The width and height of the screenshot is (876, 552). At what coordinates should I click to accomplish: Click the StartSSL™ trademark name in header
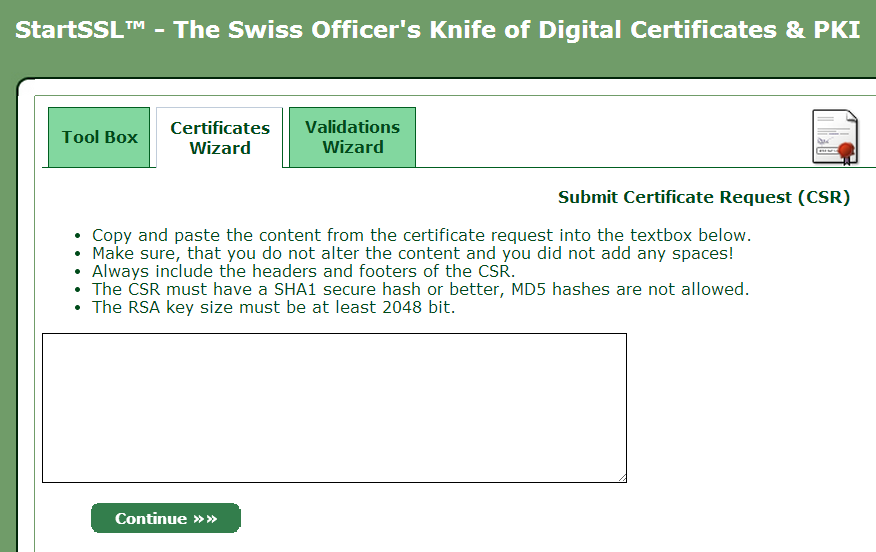[x=81, y=29]
